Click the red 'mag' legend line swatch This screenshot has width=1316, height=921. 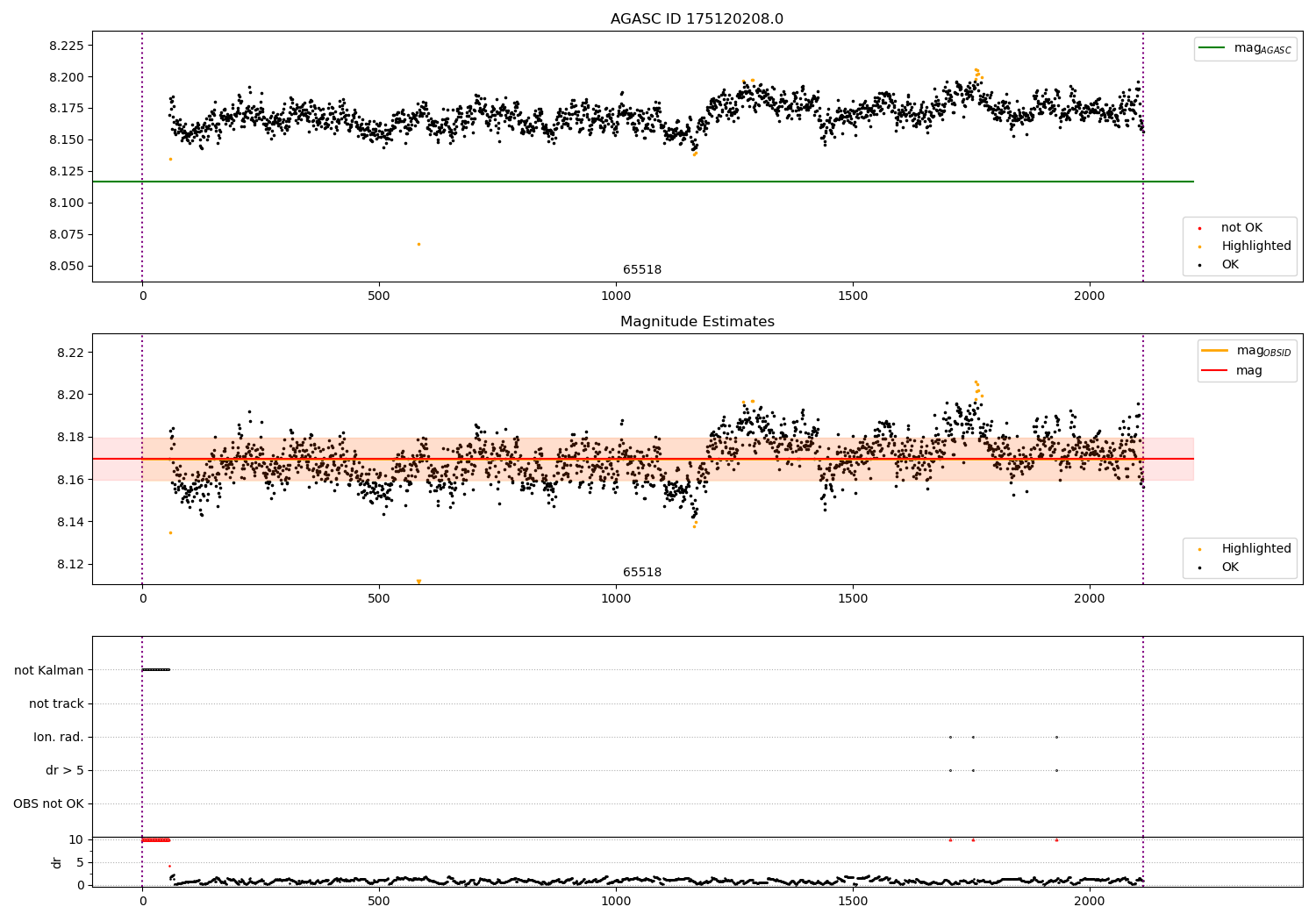point(1215,370)
